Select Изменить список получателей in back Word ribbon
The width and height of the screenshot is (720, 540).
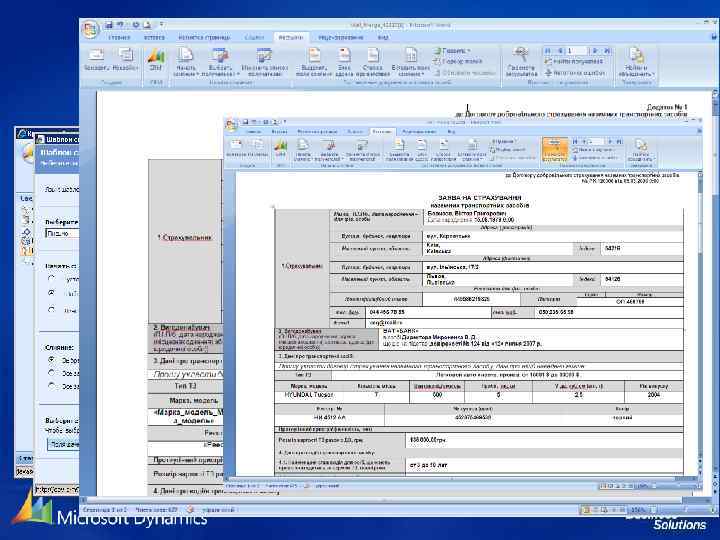264,62
